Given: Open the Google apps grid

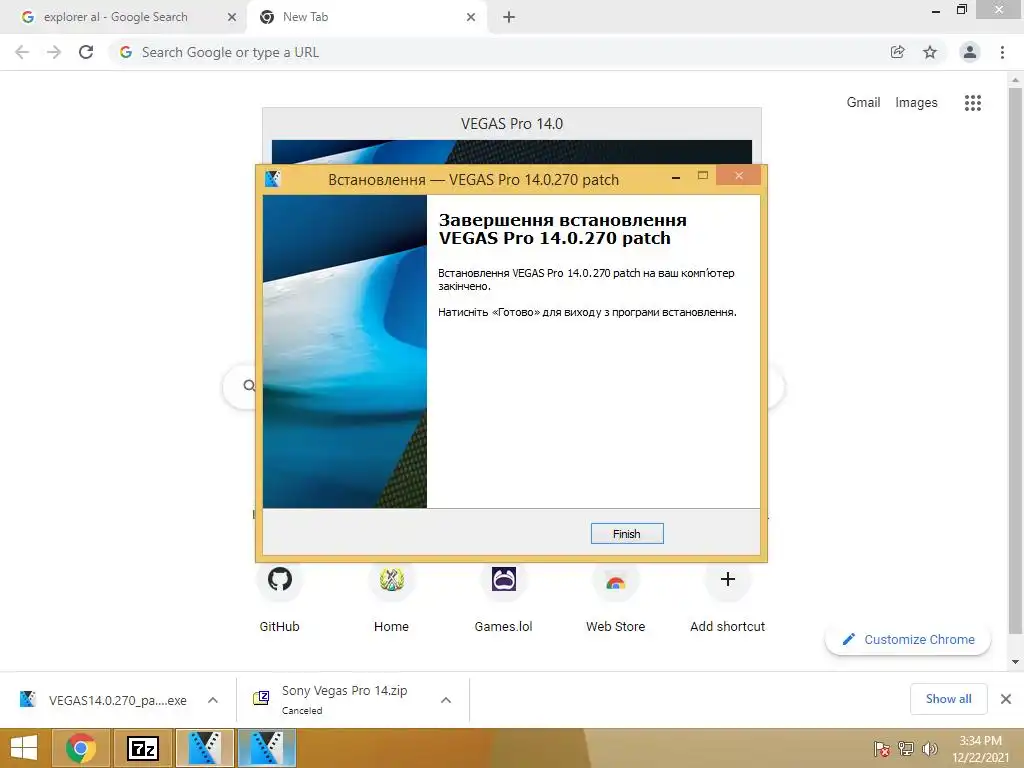Looking at the screenshot, I should coord(972,103).
